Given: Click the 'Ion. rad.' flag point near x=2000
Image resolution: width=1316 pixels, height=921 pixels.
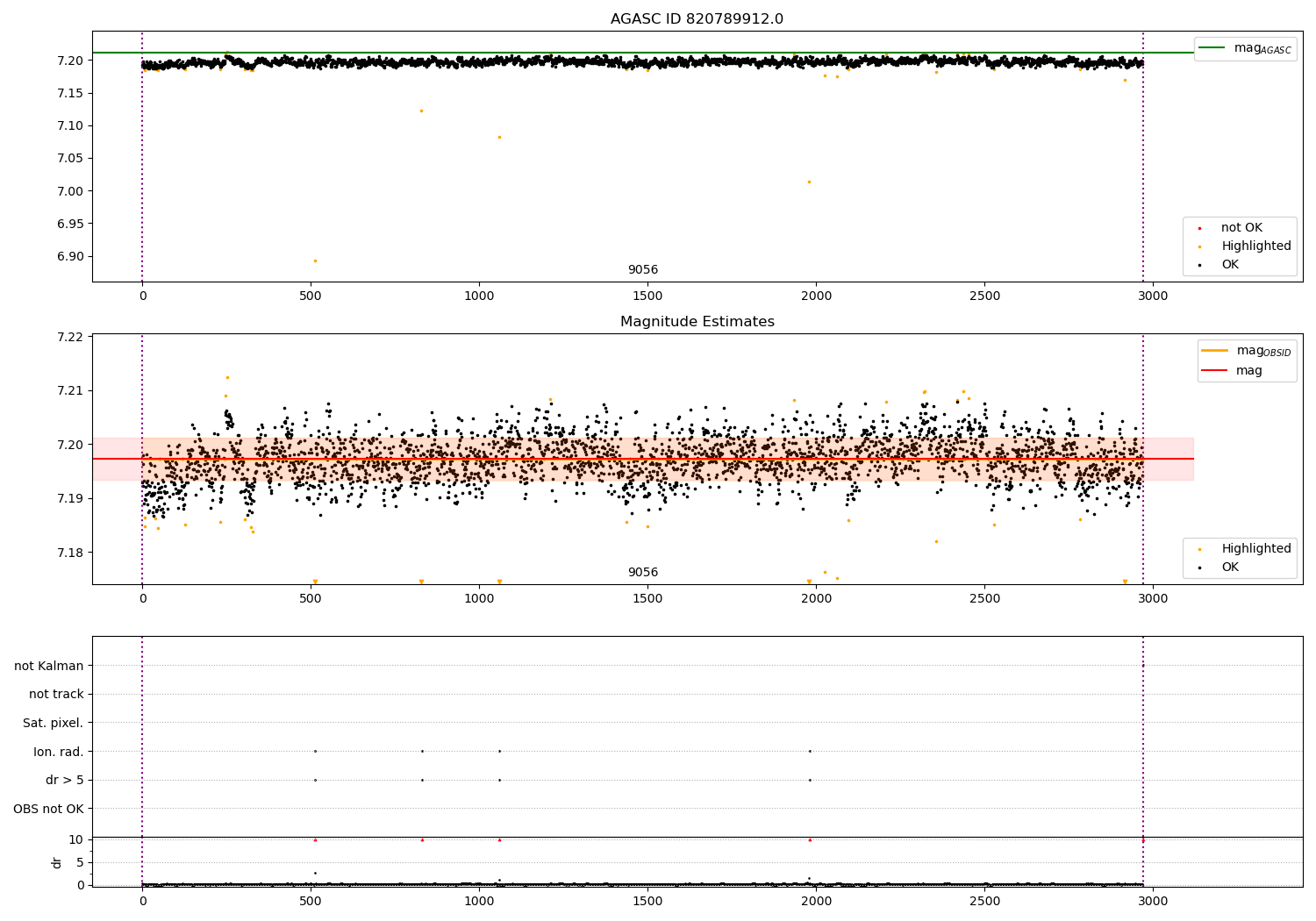Looking at the screenshot, I should click(x=810, y=751).
